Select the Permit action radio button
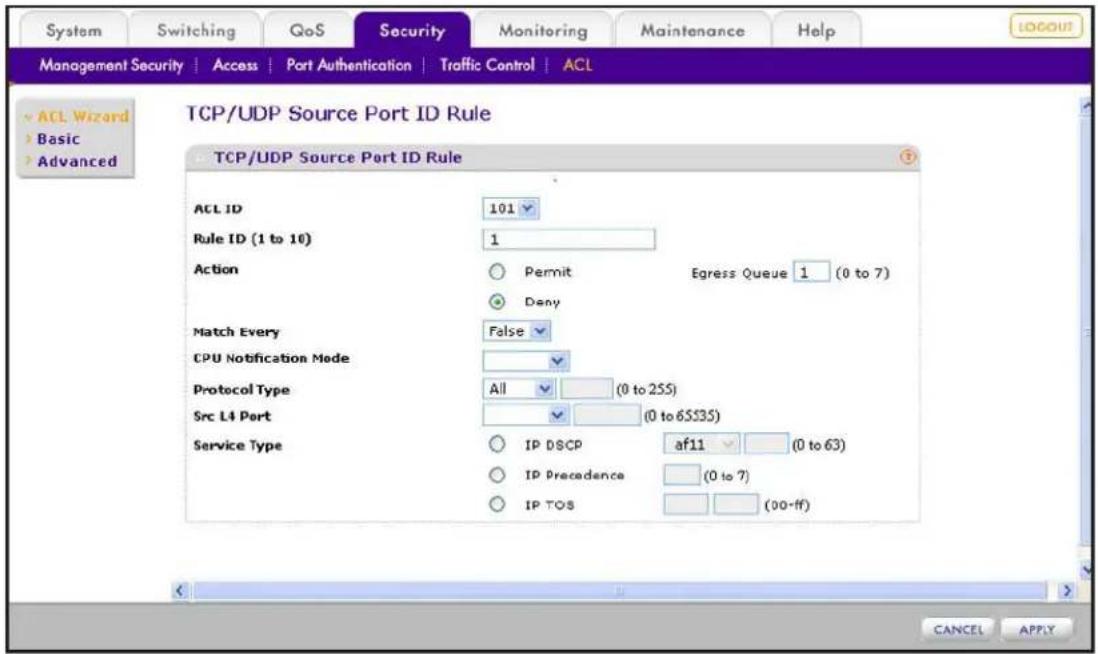Screen dimensions: 1098x654 [496, 272]
